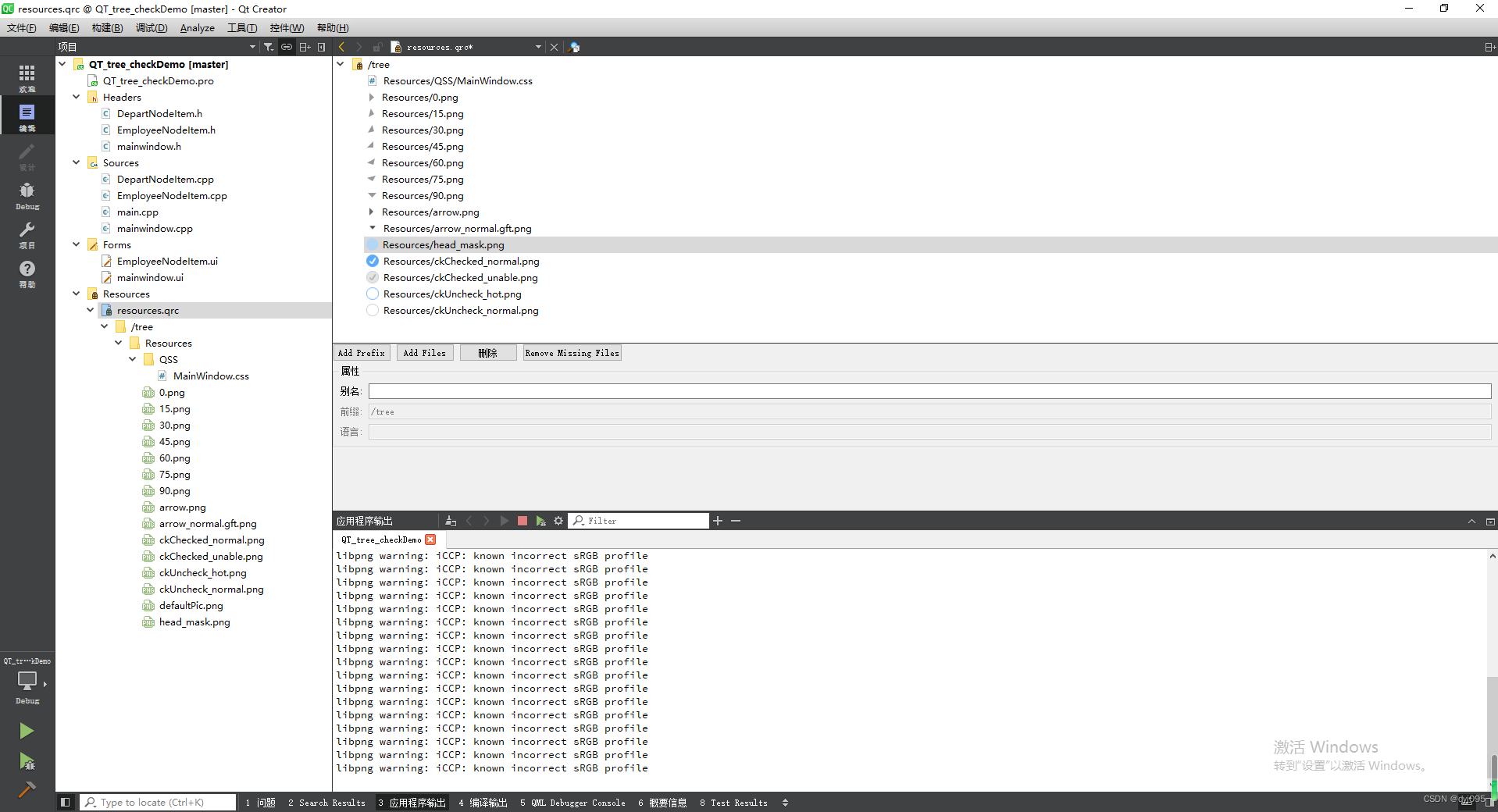Collapse the Resources folder
This screenshot has width=1498, height=812.
[77, 294]
